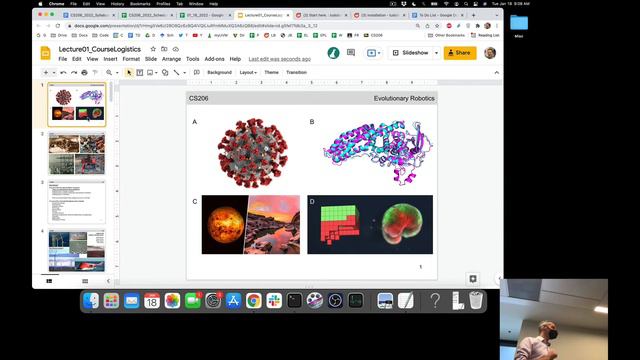Click the Background button

(219, 72)
